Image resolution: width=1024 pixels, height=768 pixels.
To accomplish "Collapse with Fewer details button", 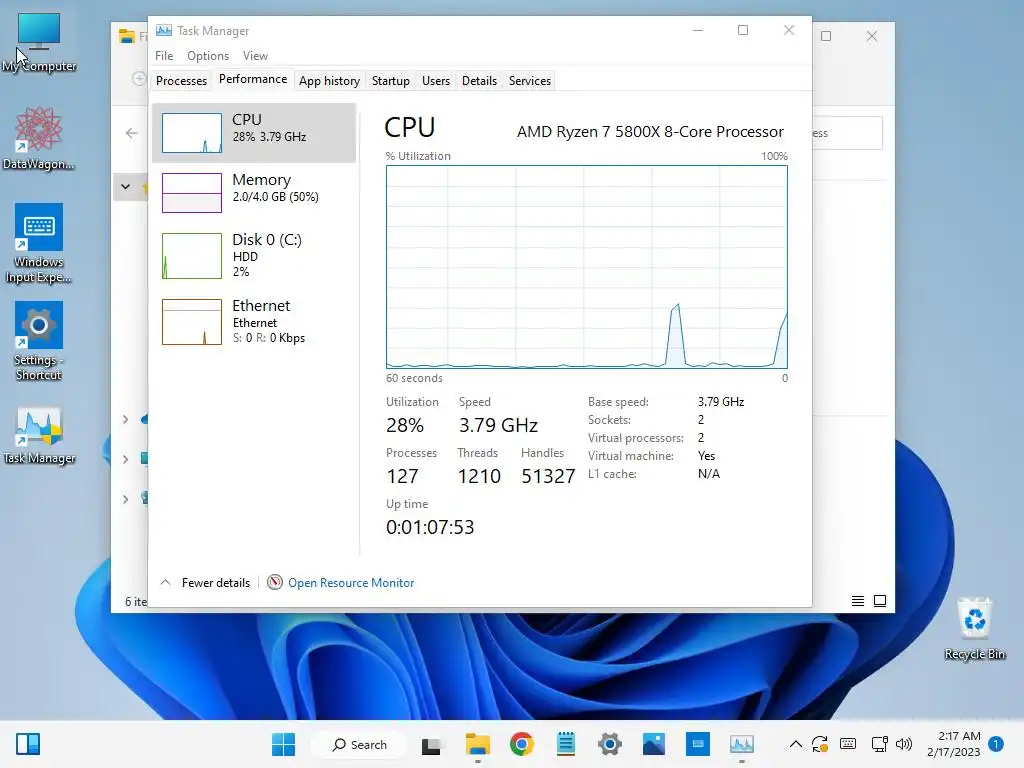I will click(205, 583).
